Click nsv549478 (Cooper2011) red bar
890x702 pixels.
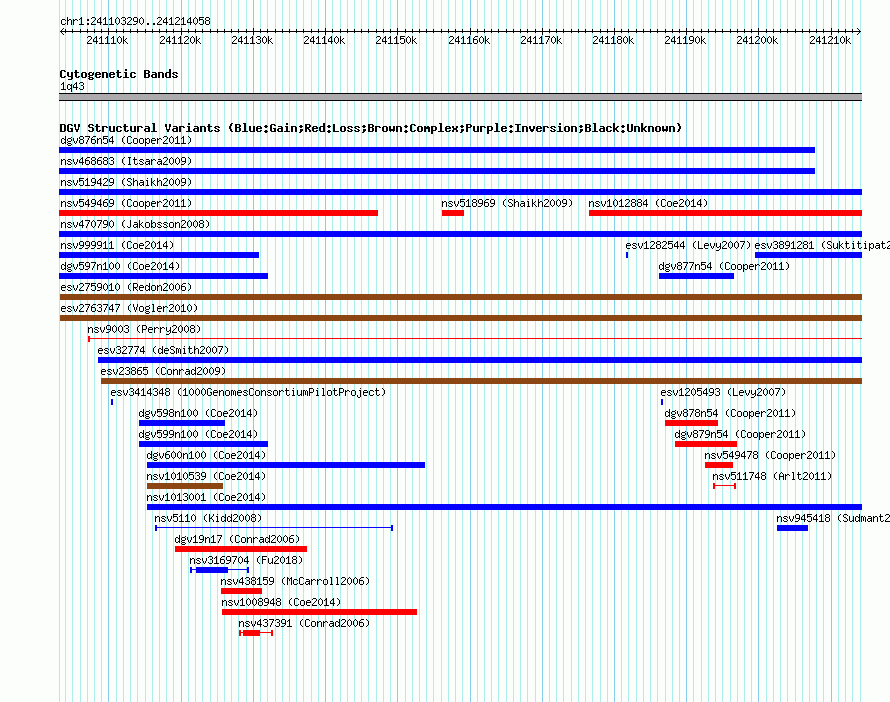click(x=719, y=465)
